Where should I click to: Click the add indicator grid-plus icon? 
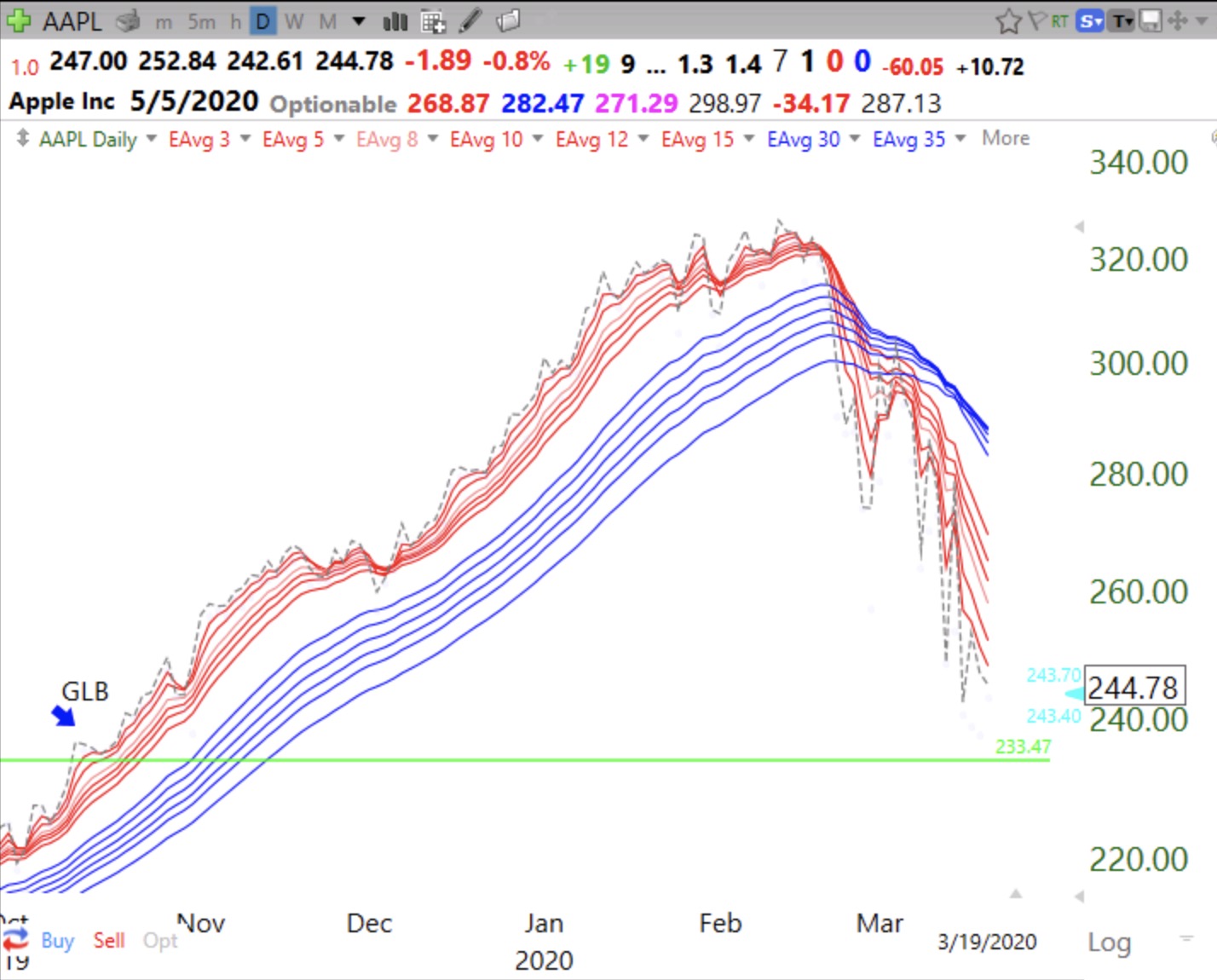click(x=433, y=21)
